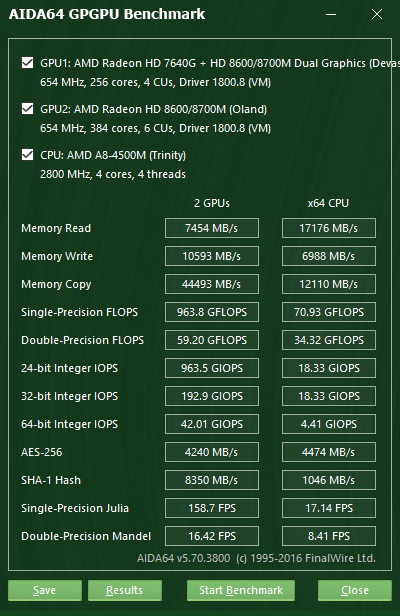Select the CPU Memory Copy value 12110 MB/s
The width and height of the screenshot is (400, 616).
329,284
